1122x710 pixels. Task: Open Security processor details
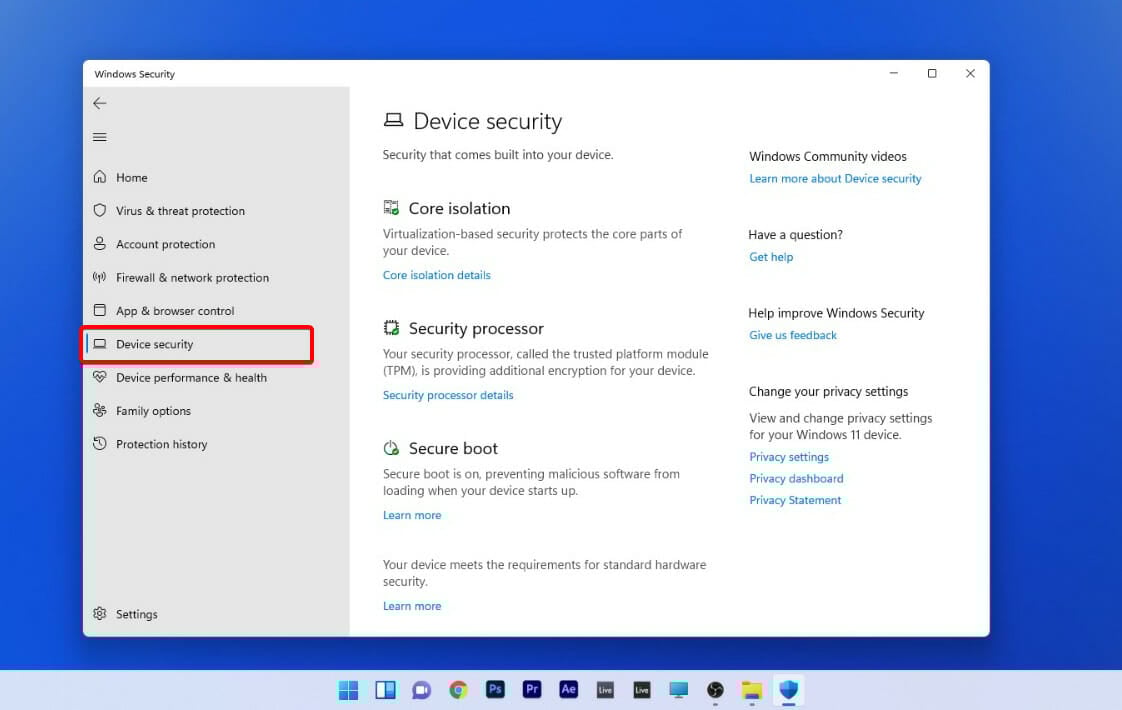tap(448, 395)
